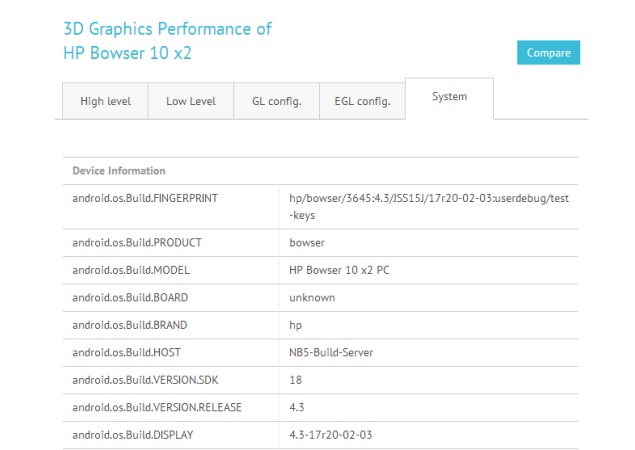Viewport: 635px width, 450px height.
Task: Switch to the High level tab
Action: click(105, 101)
